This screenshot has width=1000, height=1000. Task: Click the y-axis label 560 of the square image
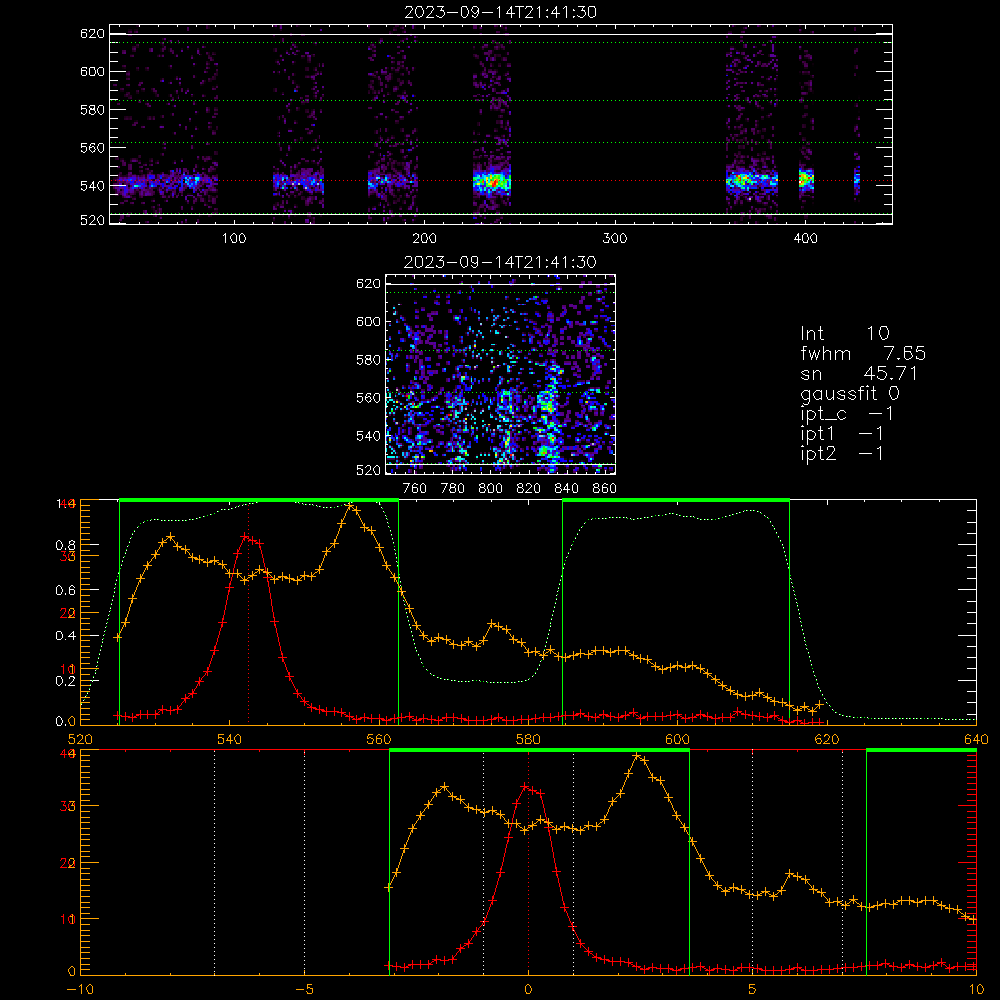tap(368, 398)
